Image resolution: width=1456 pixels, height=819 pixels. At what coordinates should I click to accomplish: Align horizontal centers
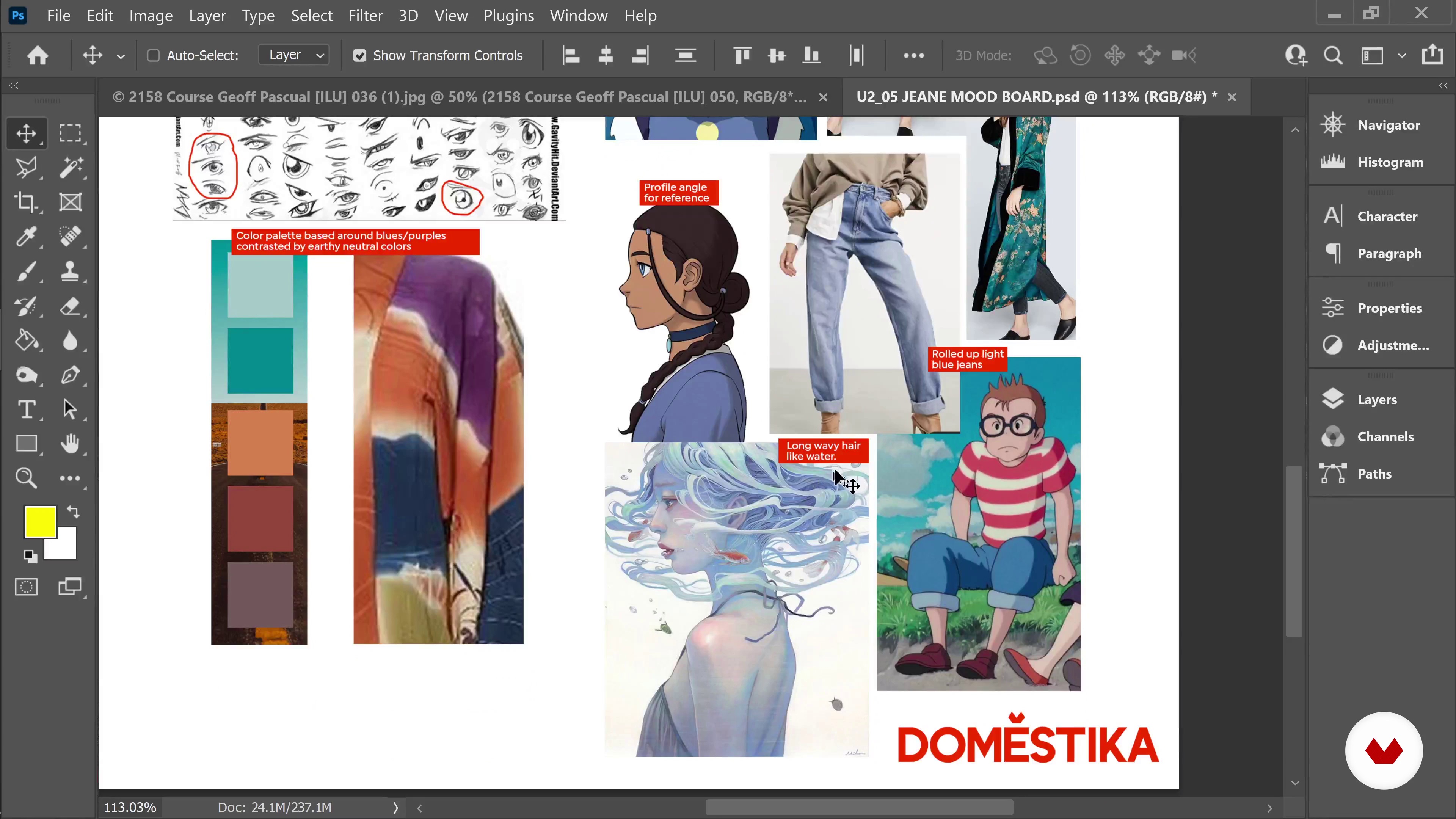pos(606,55)
